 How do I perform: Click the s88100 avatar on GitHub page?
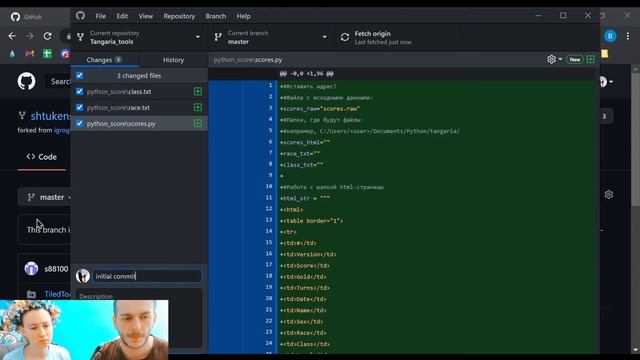[31, 269]
